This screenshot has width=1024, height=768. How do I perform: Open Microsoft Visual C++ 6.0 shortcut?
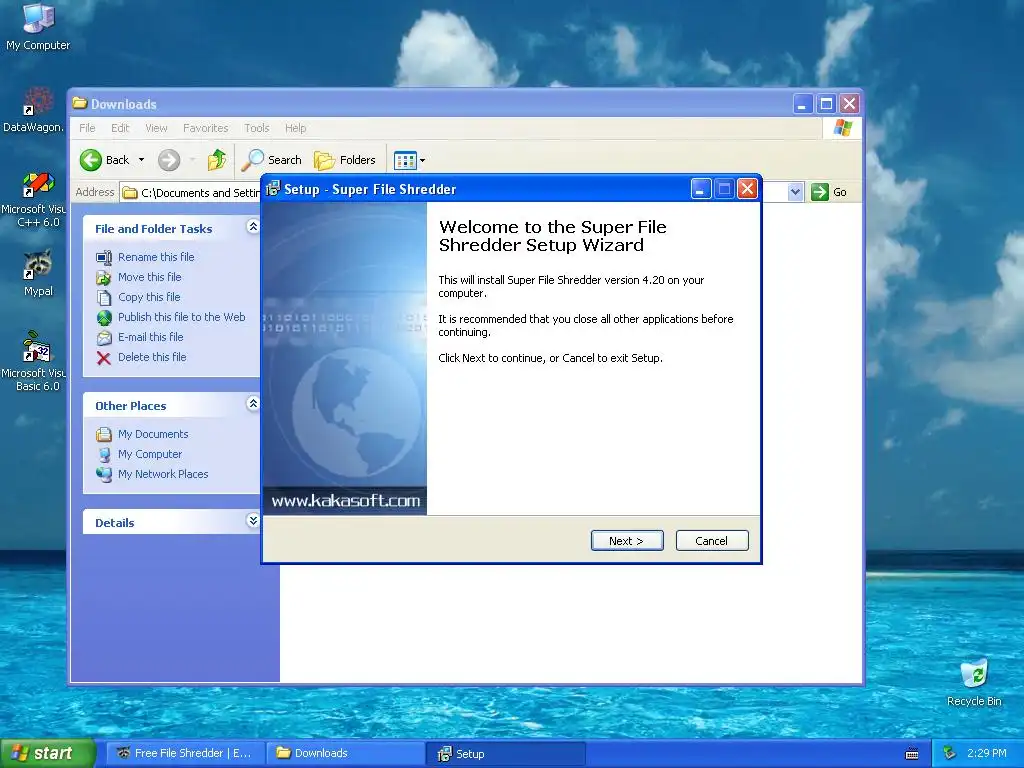34,199
